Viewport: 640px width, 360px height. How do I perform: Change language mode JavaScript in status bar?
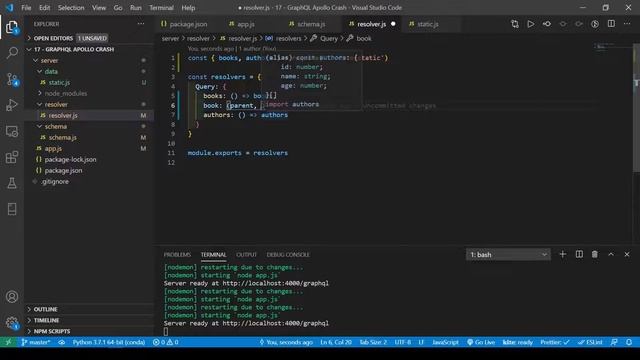(445, 342)
